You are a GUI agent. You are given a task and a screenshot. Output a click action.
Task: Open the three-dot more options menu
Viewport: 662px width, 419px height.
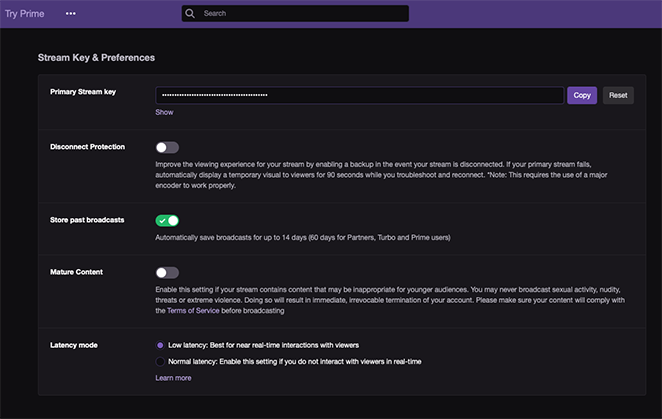point(70,14)
